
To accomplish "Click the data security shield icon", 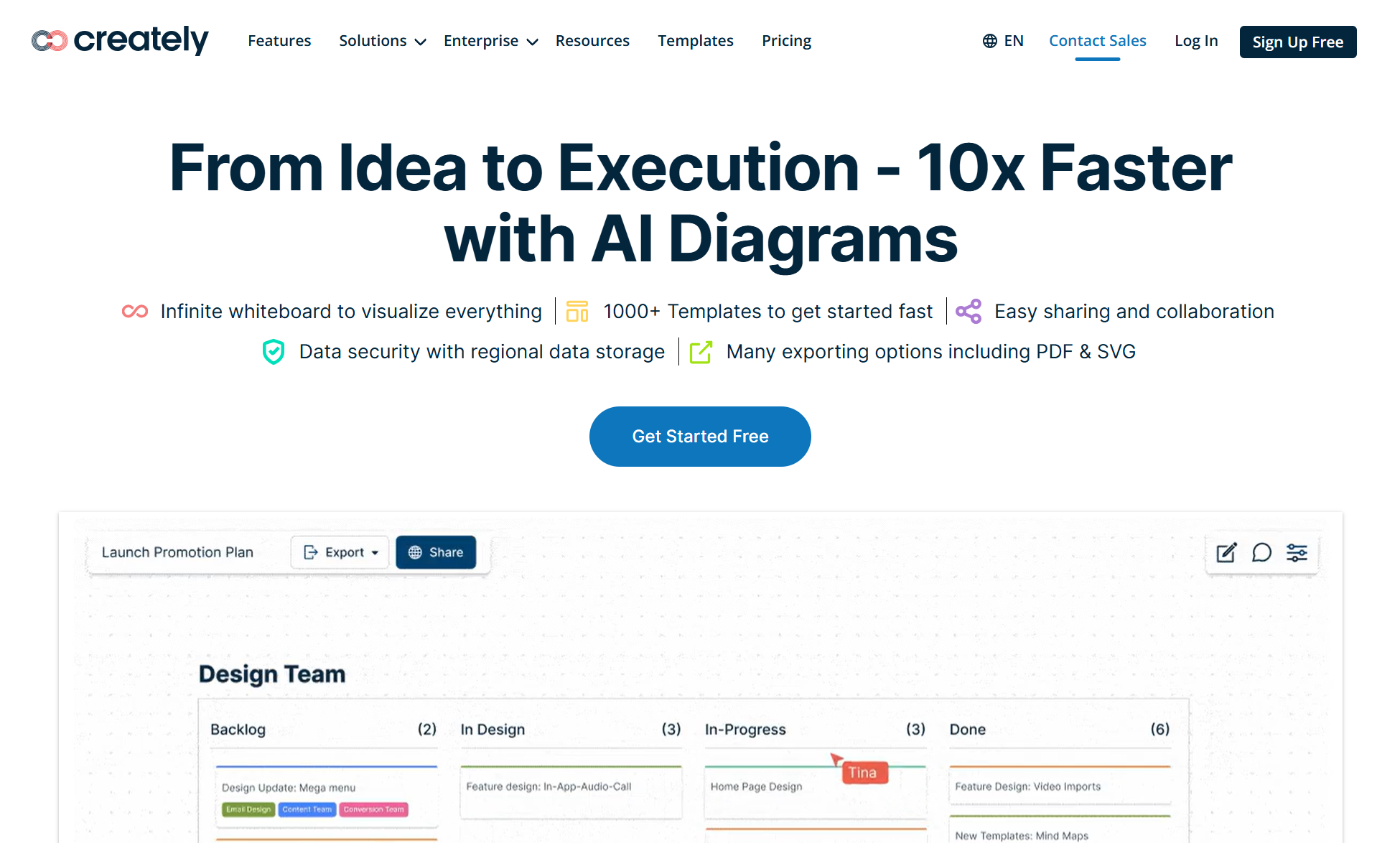I will 274,351.
